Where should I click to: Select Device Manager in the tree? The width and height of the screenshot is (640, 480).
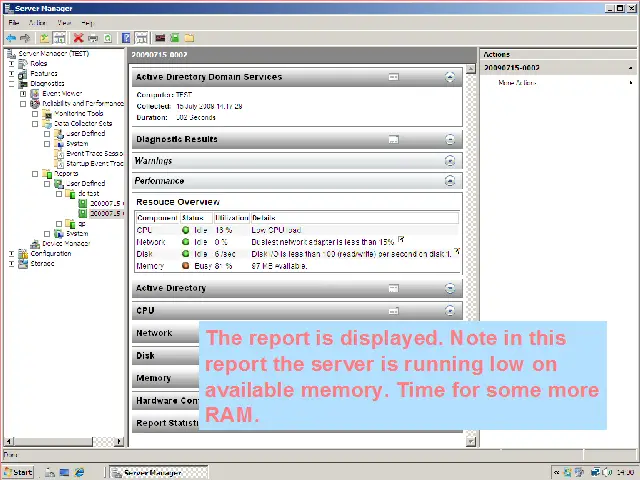click(66, 244)
